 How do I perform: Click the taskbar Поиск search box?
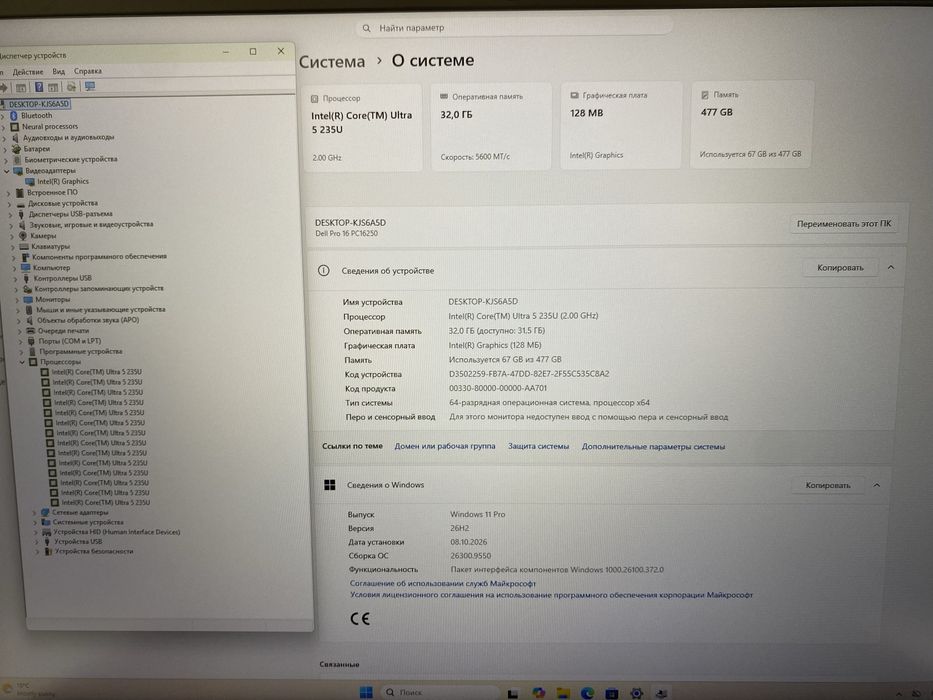pyautogui.click(x=439, y=692)
